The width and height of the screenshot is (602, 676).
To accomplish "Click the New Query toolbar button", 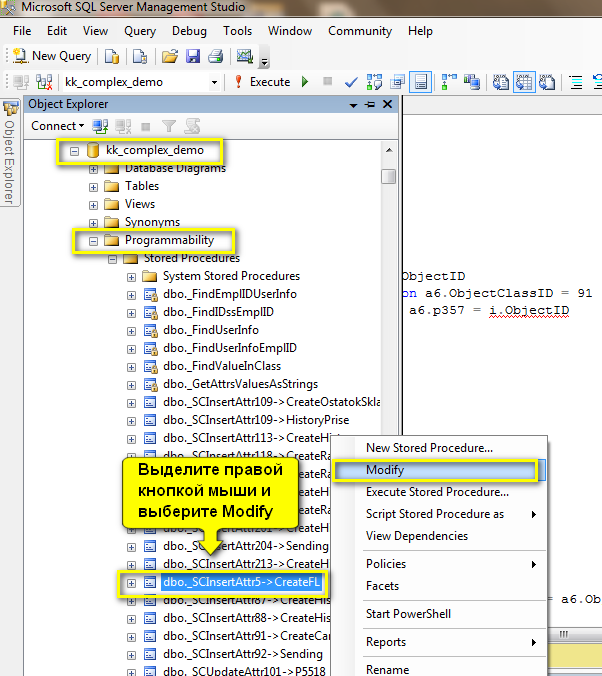I will point(52,56).
